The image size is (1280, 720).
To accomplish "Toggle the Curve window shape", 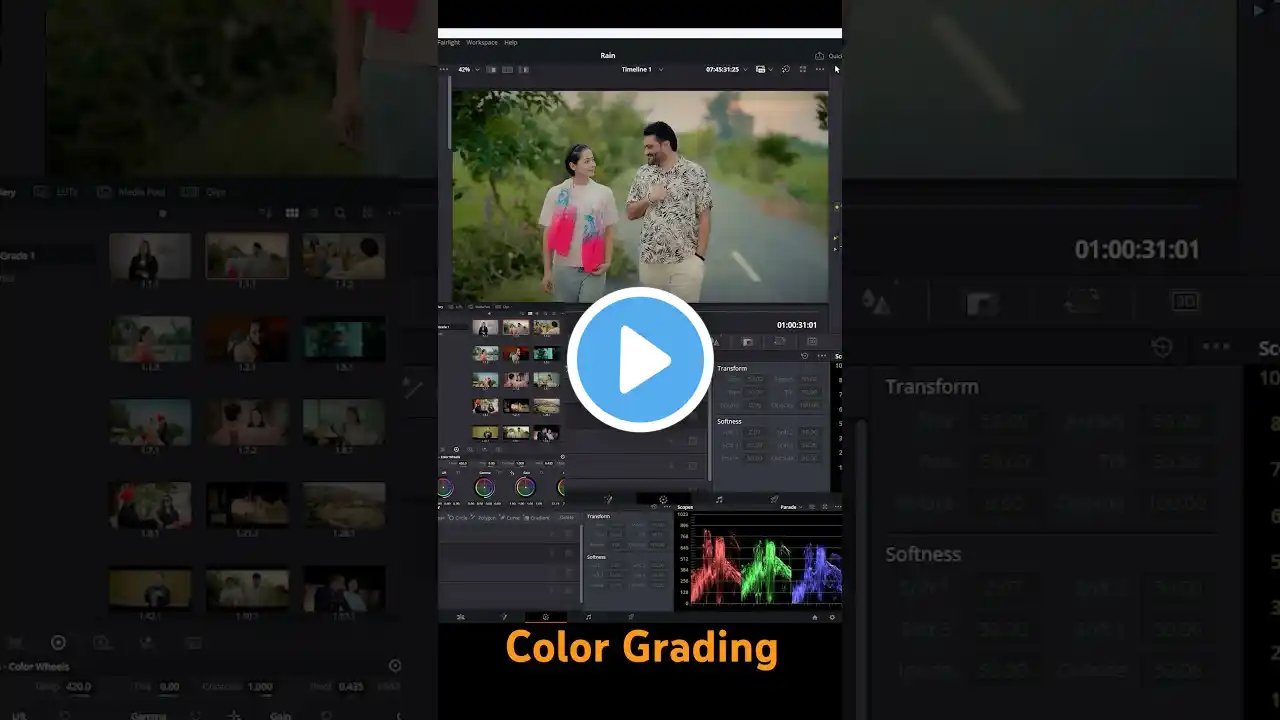I will point(511,518).
